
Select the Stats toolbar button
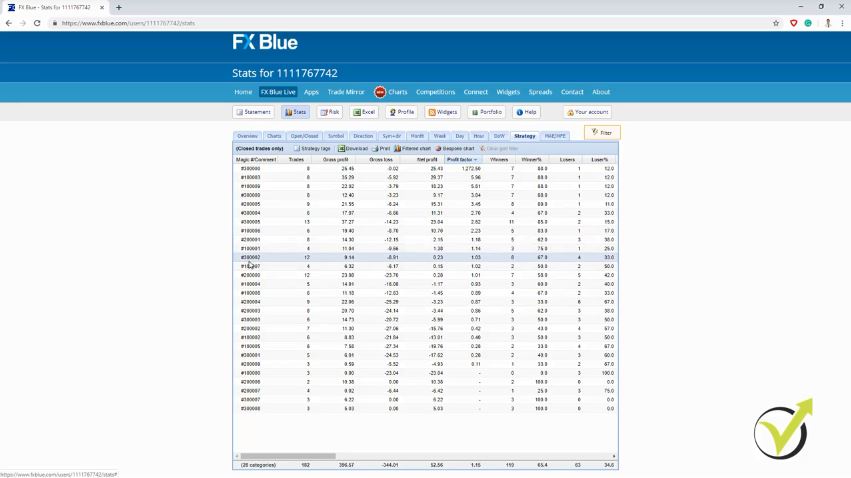click(x=295, y=112)
